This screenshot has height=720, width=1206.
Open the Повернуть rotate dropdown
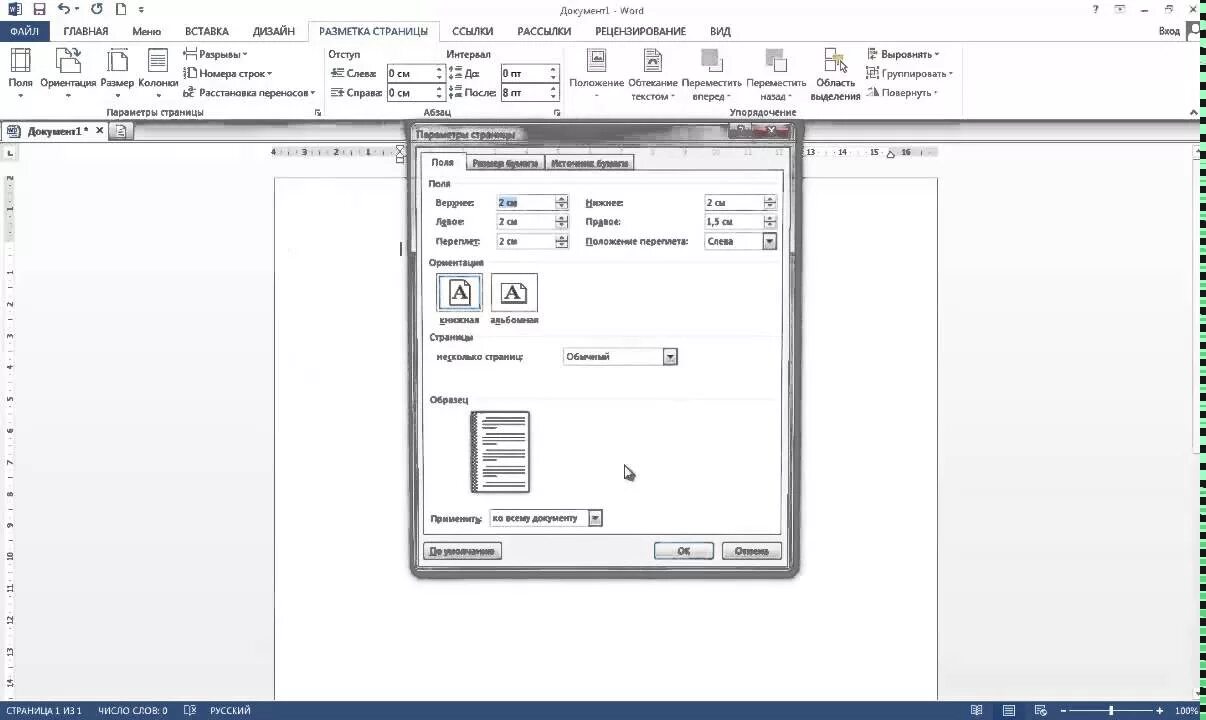[902, 92]
